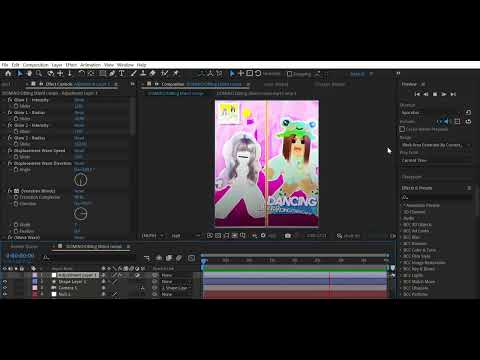Toggle the Snapping checkbox
This screenshot has height=360, width=480.
click(x=289, y=74)
